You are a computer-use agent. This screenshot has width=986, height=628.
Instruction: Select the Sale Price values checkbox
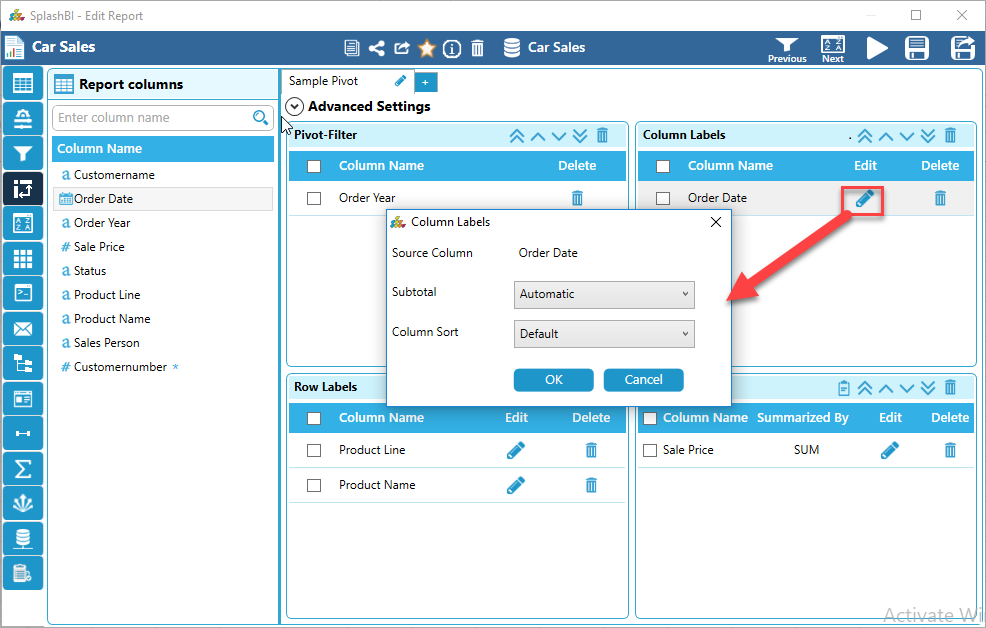(650, 450)
